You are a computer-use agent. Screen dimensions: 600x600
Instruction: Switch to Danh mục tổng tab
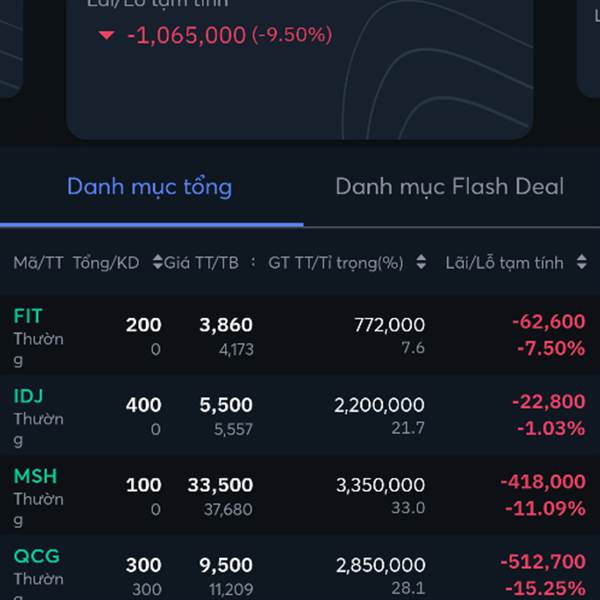(x=150, y=187)
